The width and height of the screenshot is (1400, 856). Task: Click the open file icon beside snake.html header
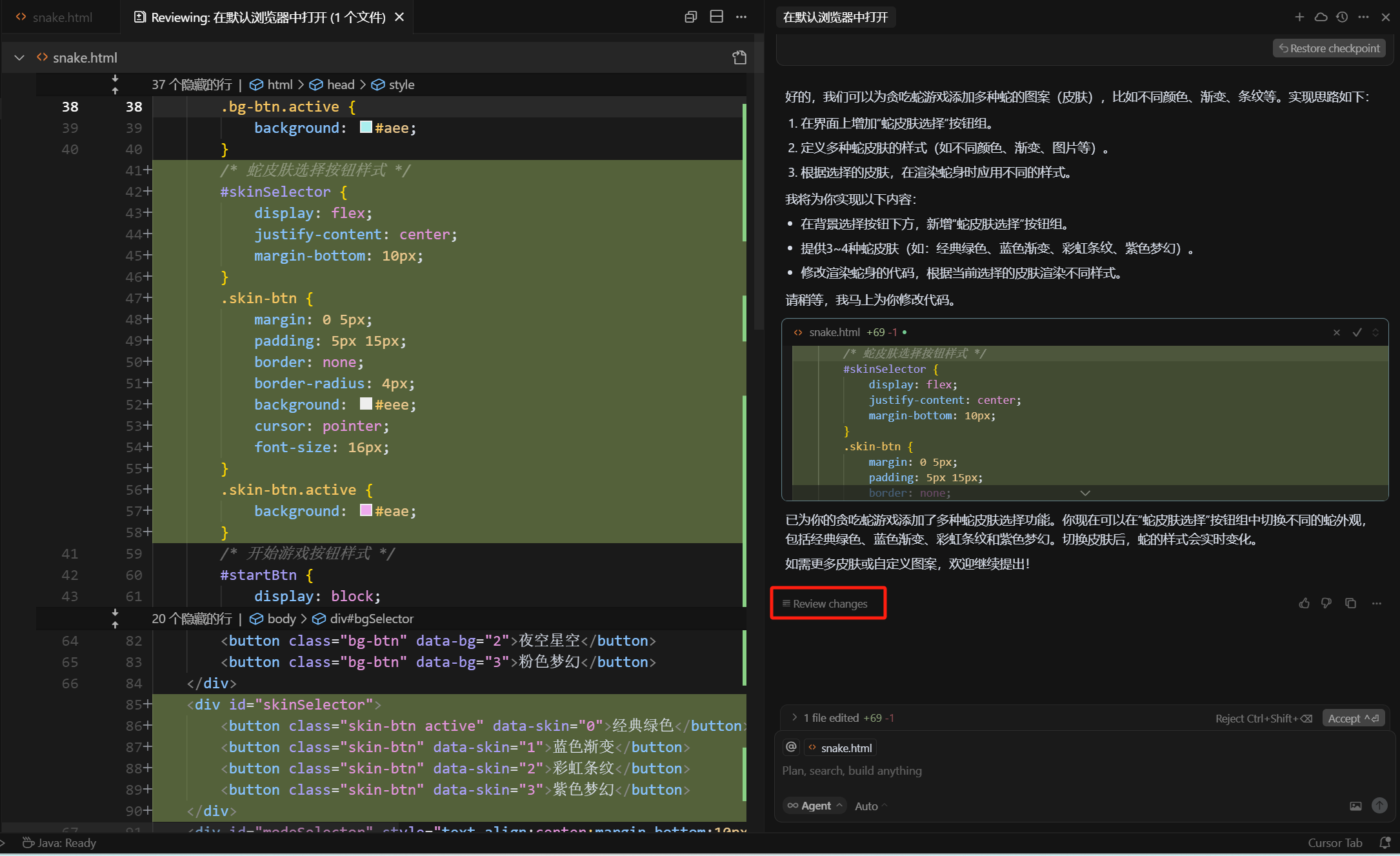coord(739,57)
